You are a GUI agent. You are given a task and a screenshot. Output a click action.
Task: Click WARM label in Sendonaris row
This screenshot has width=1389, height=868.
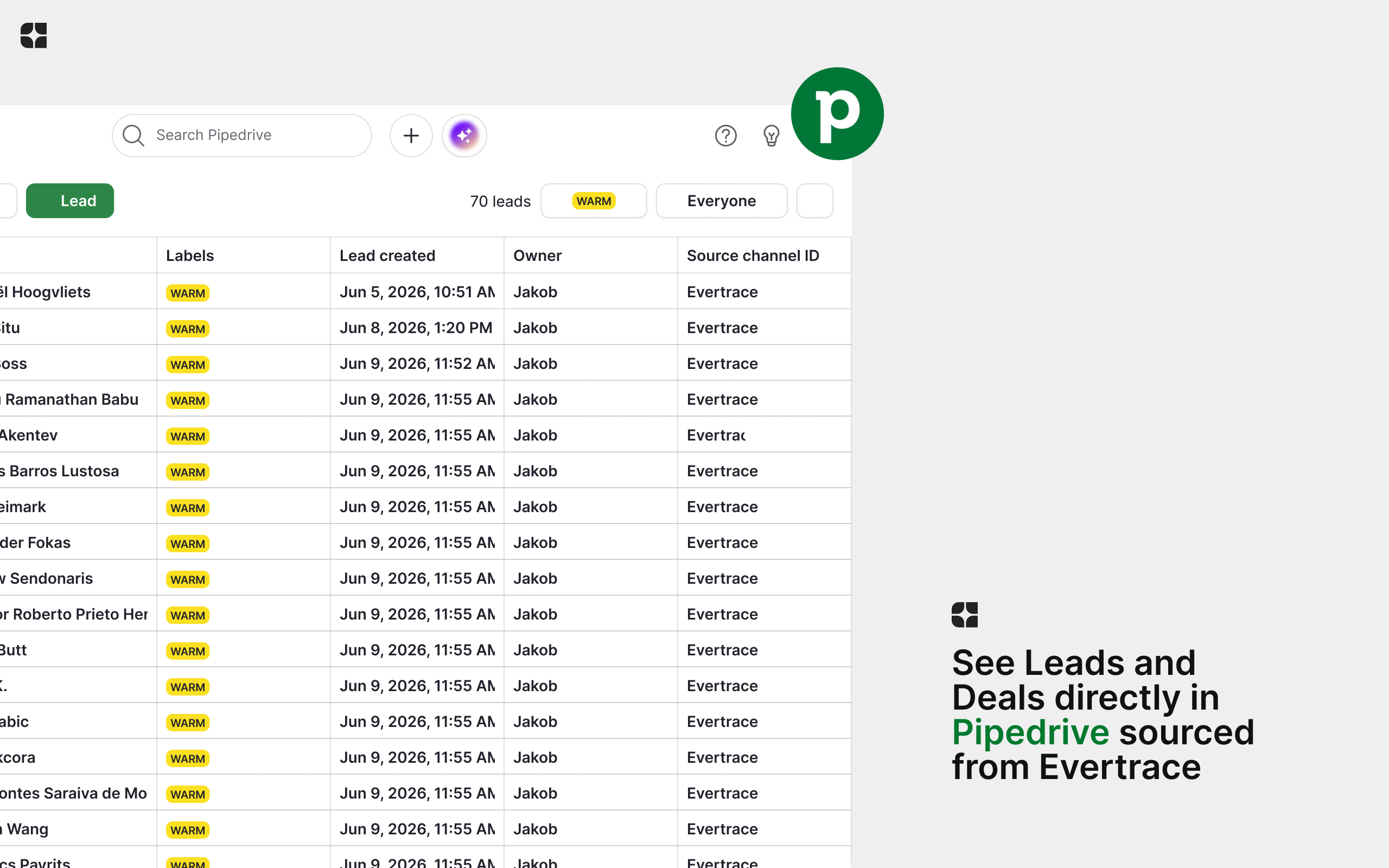[x=188, y=579]
